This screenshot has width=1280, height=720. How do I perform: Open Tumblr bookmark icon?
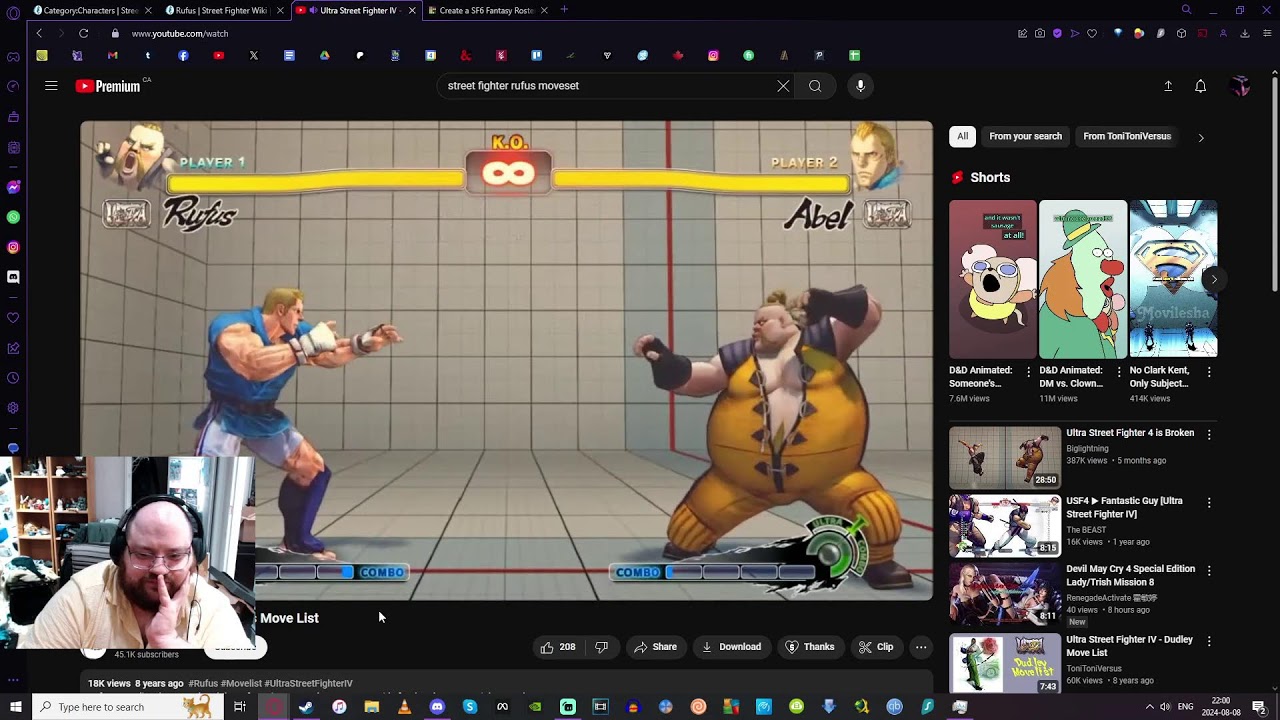tap(148, 56)
